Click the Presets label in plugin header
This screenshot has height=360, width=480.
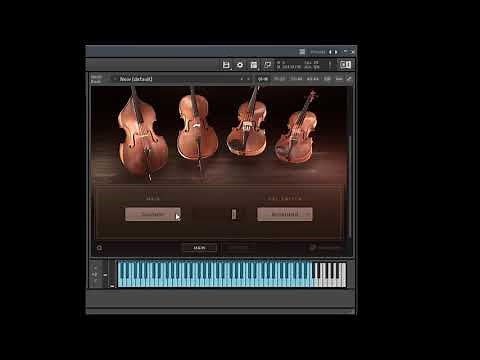pos(318,52)
